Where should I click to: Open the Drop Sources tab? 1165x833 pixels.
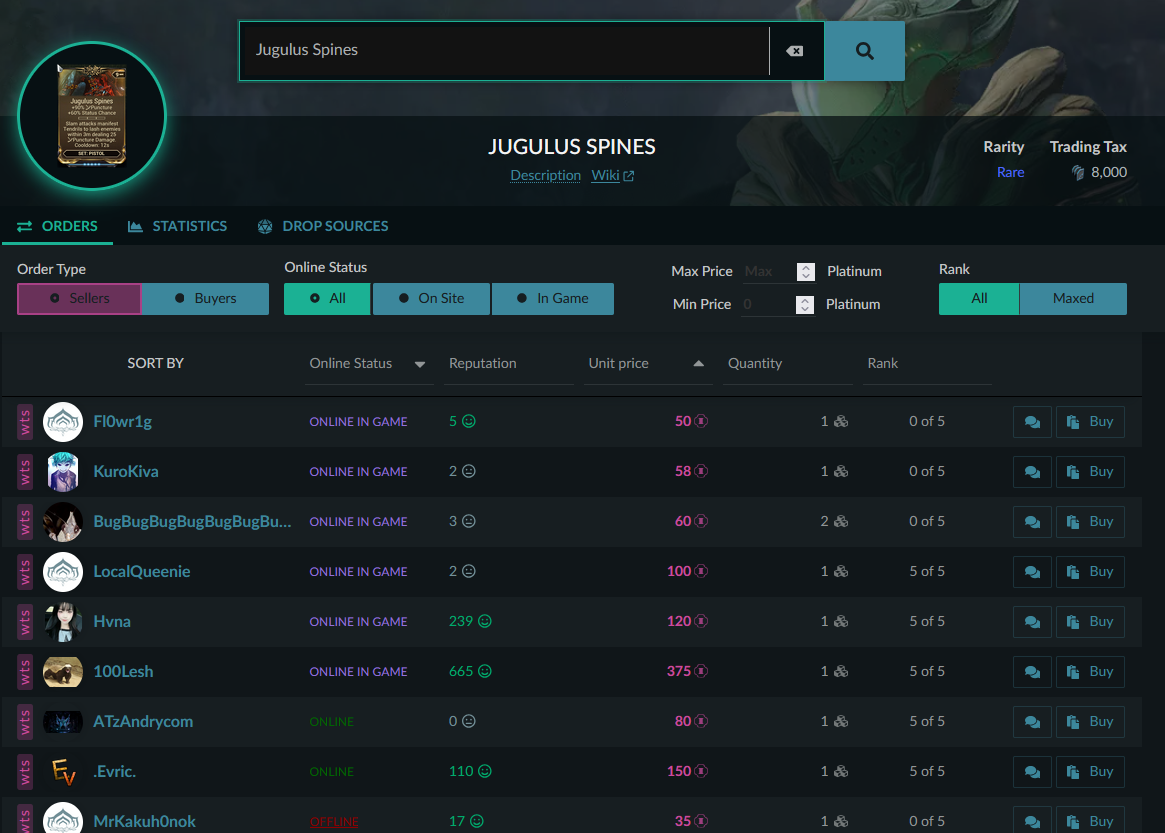coord(322,226)
